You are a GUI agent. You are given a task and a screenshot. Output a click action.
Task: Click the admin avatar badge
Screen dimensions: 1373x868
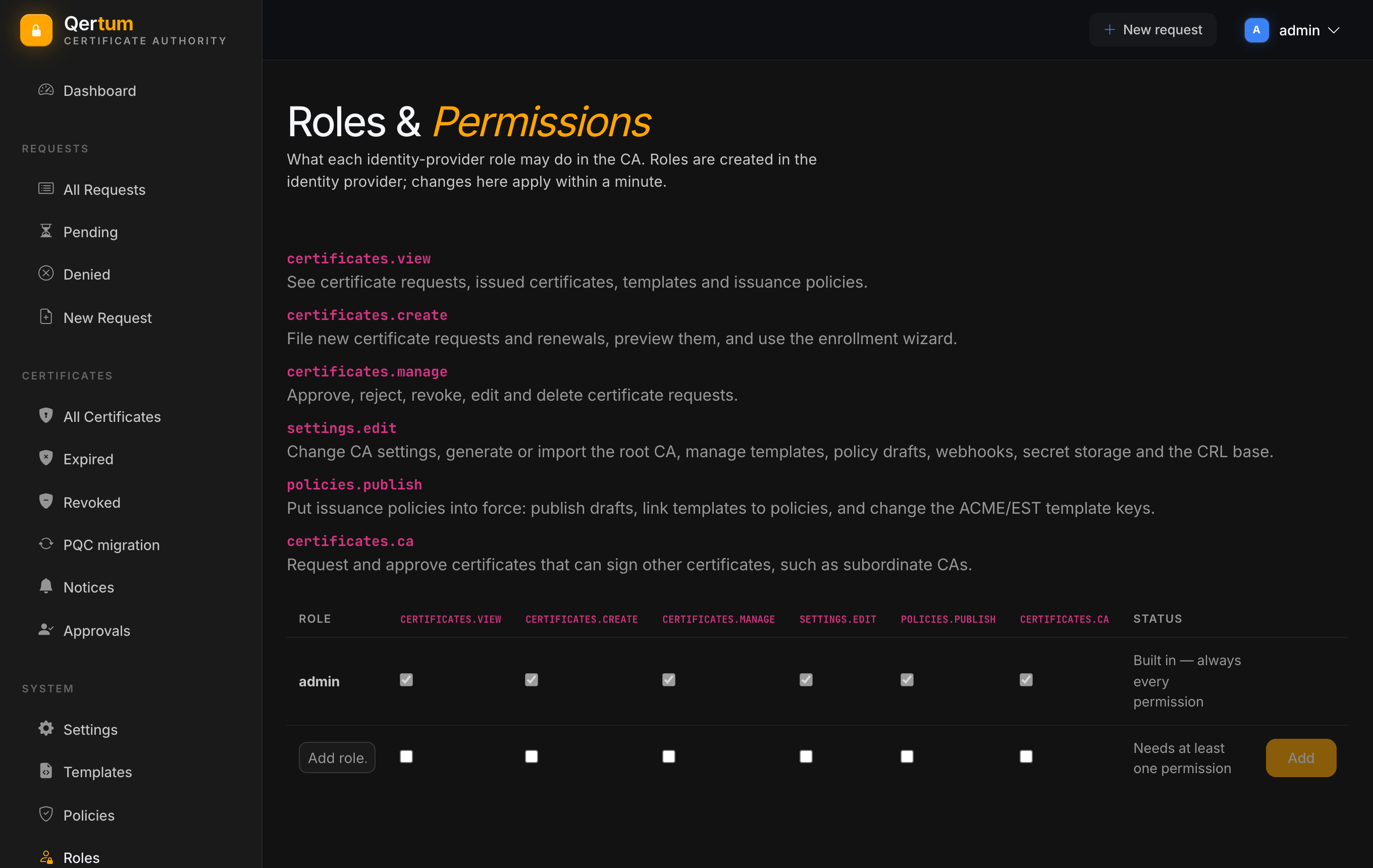[1256, 30]
